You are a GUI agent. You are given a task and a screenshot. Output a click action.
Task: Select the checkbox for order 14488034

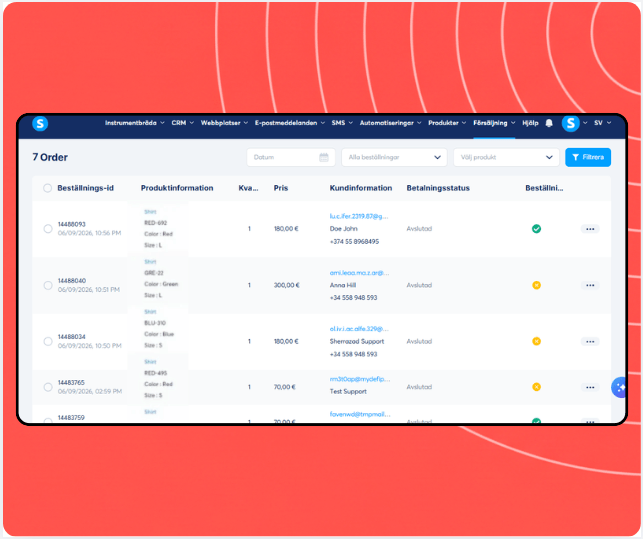(x=48, y=341)
